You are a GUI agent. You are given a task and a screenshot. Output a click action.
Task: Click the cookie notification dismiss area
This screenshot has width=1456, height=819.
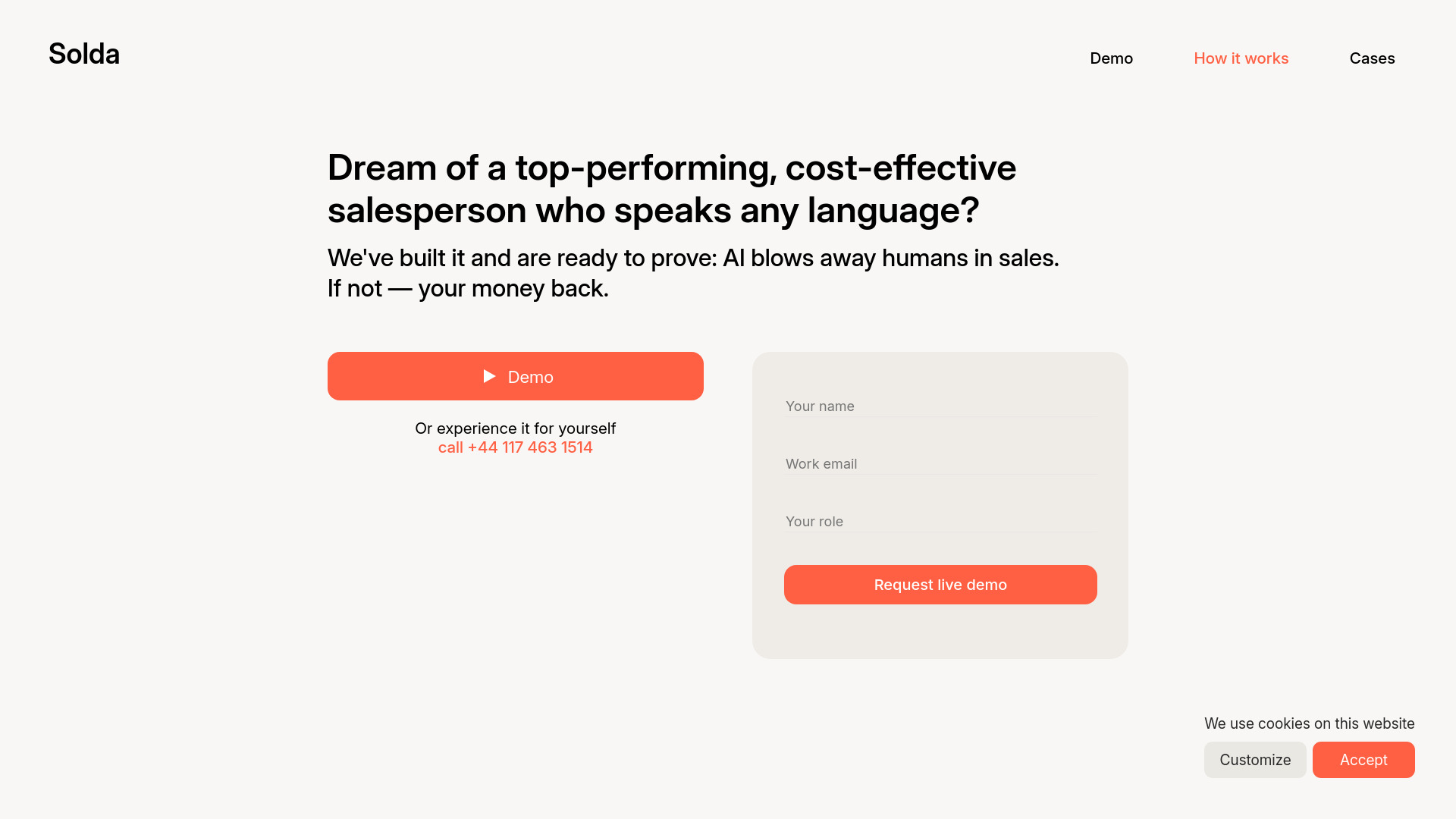point(1364,759)
